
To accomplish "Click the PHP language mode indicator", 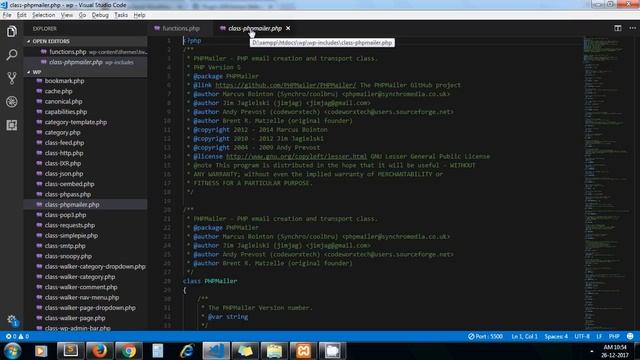I will point(614,336).
